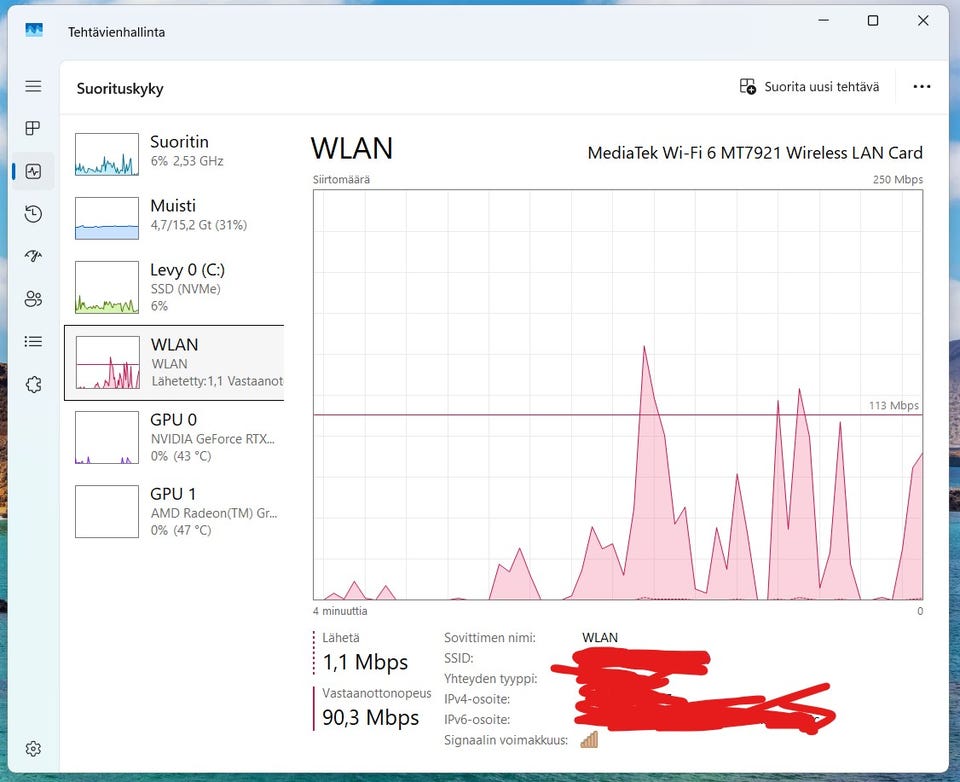The image size is (960, 782).
Task: Click the Yhteyden tyyppi label
Action: 490,679
